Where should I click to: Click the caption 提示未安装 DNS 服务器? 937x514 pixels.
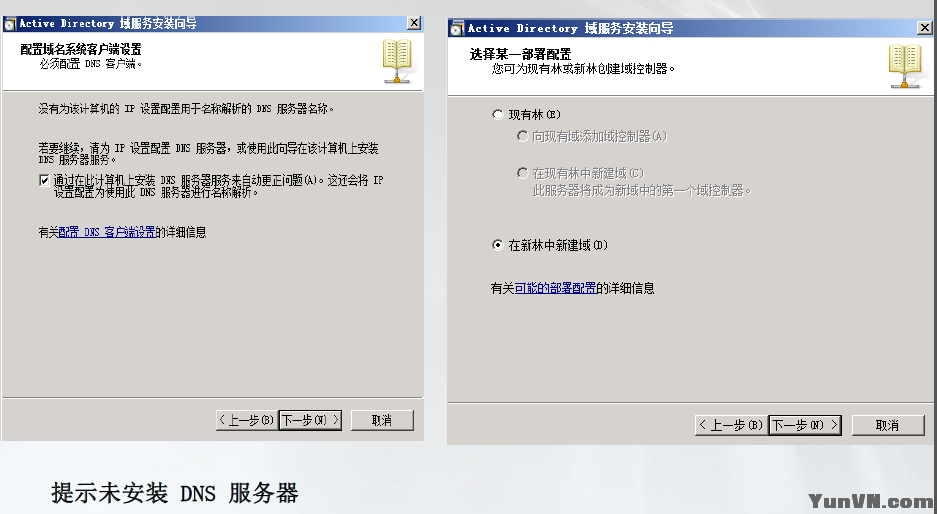(x=174, y=493)
